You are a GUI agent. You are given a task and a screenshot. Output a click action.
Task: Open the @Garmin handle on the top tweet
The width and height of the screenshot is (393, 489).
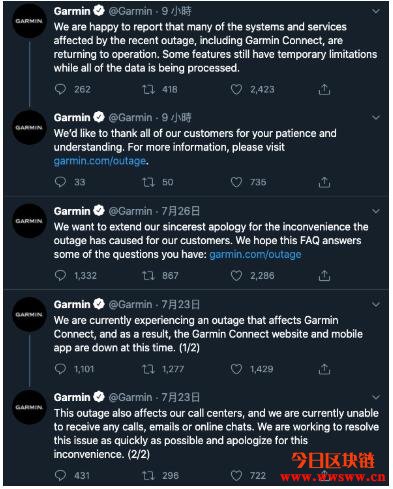coord(130,11)
